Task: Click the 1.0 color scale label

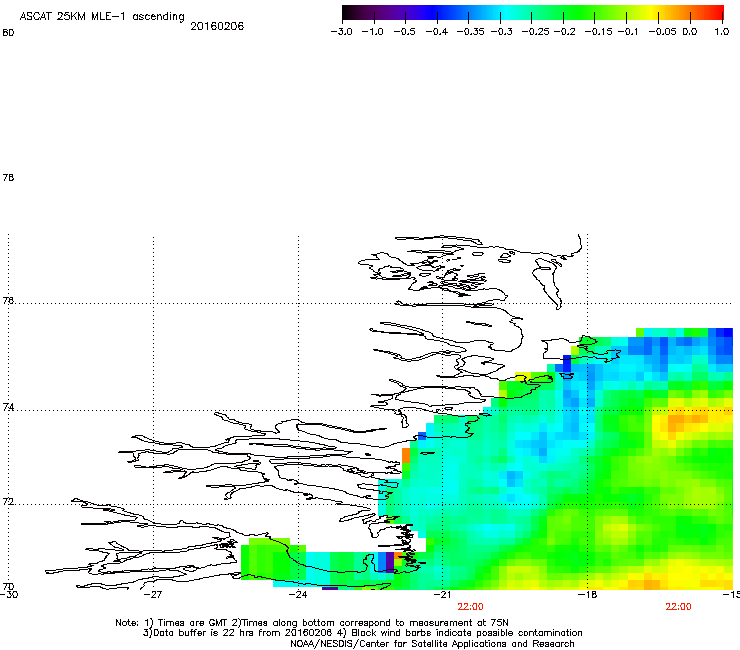Action: (722, 32)
